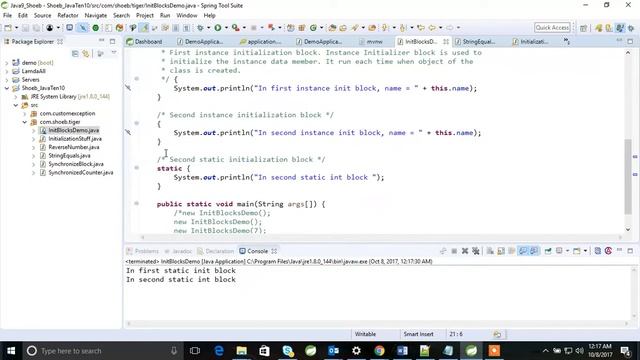The width and height of the screenshot is (640, 360).
Task: Toggle Show Console on standard output change
Action: (523, 251)
